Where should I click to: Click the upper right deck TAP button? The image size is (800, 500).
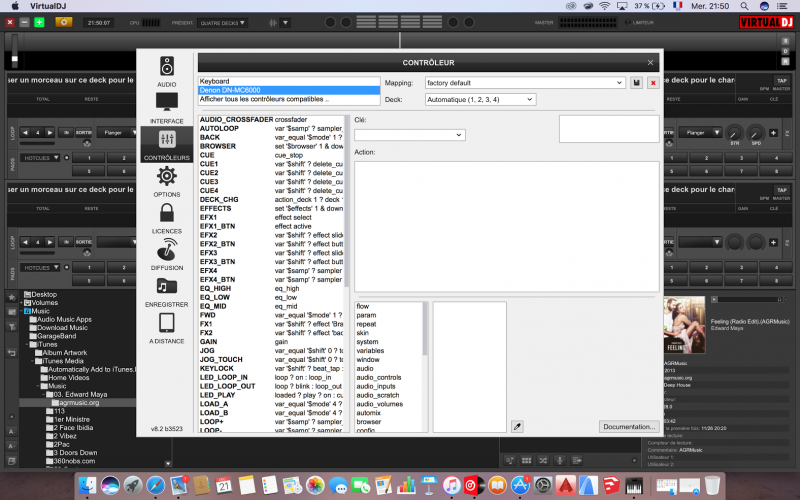pyautogui.click(x=782, y=81)
